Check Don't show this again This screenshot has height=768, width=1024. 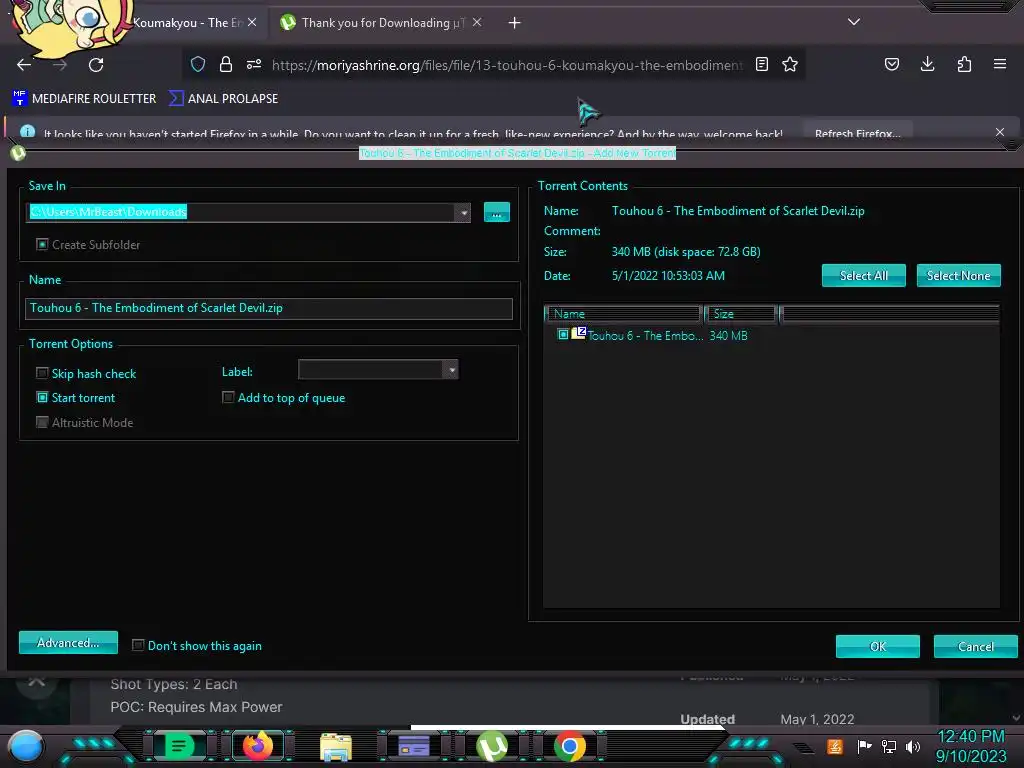click(x=138, y=645)
